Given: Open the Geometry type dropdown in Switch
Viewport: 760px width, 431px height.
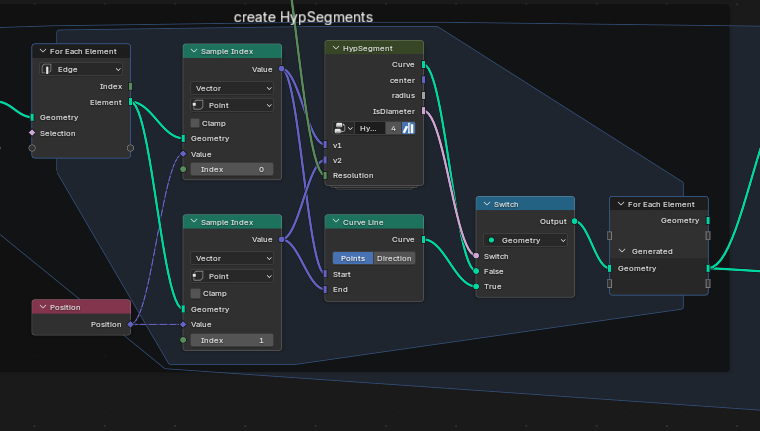Looking at the screenshot, I should click(x=525, y=240).
